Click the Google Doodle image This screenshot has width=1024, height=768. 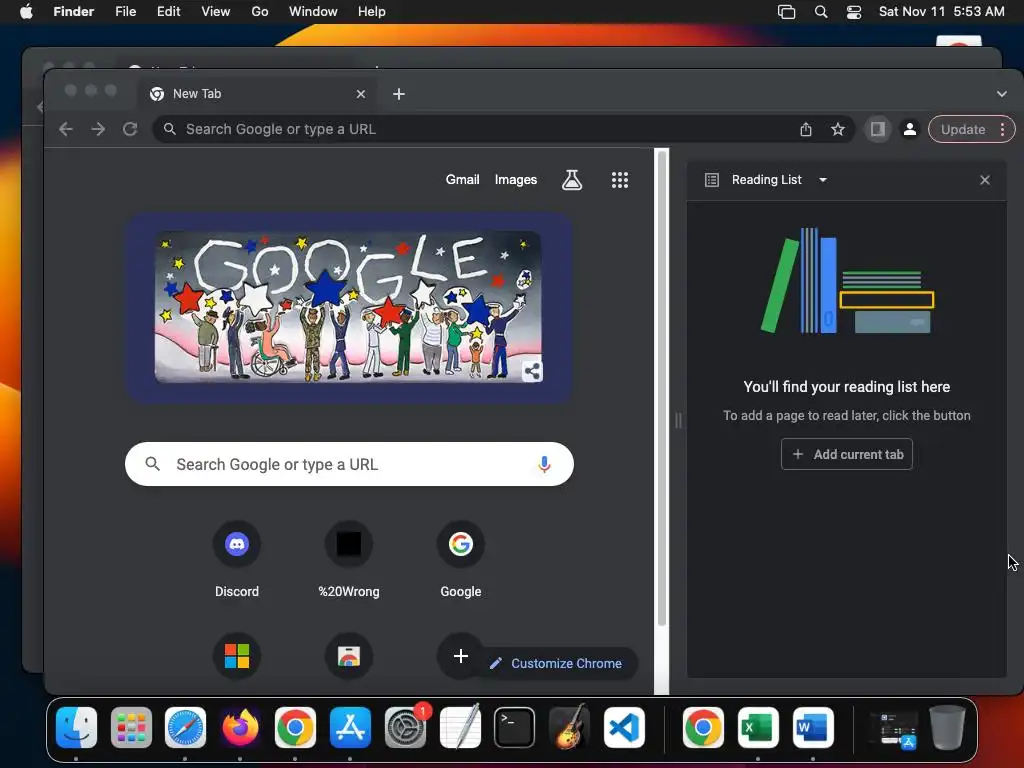pyautogui.click(x=348, y=307)
